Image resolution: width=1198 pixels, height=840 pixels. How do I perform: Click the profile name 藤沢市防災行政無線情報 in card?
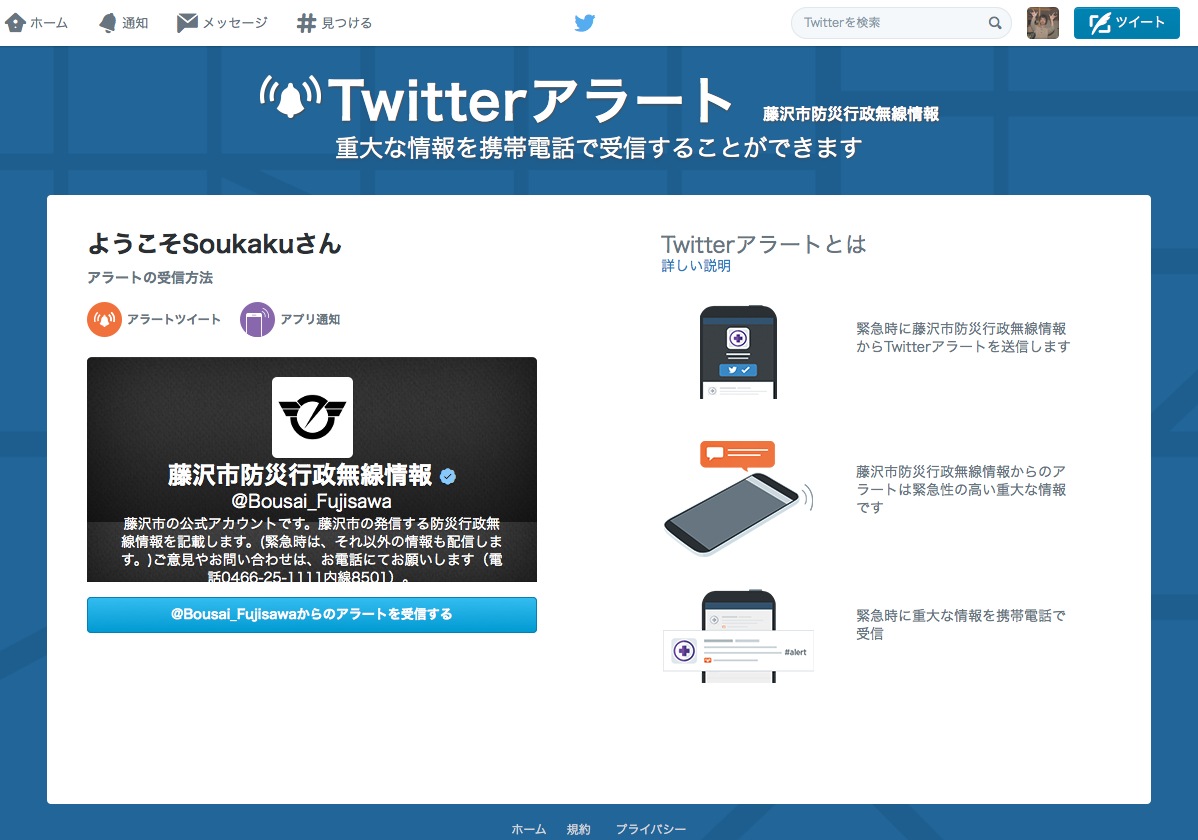(x=300, y=475)
